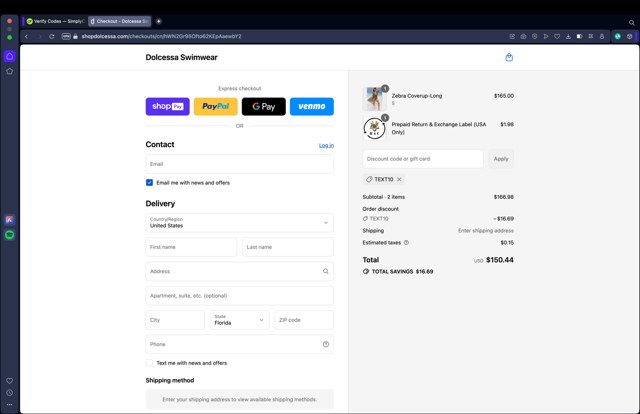
Task: Open the extensions cube icon
Action: tap(629, 36)
